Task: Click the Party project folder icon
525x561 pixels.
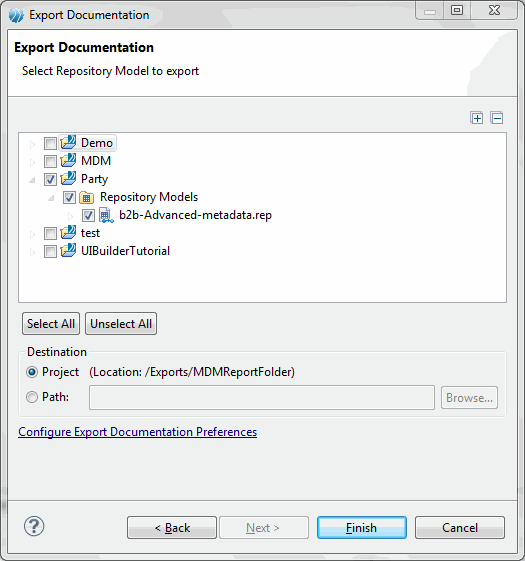Action: point(68,178)
